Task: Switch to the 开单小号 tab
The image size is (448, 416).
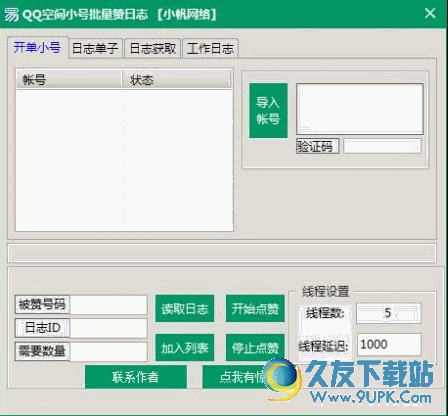Action: pyautogui.click(x=38, y=48)
